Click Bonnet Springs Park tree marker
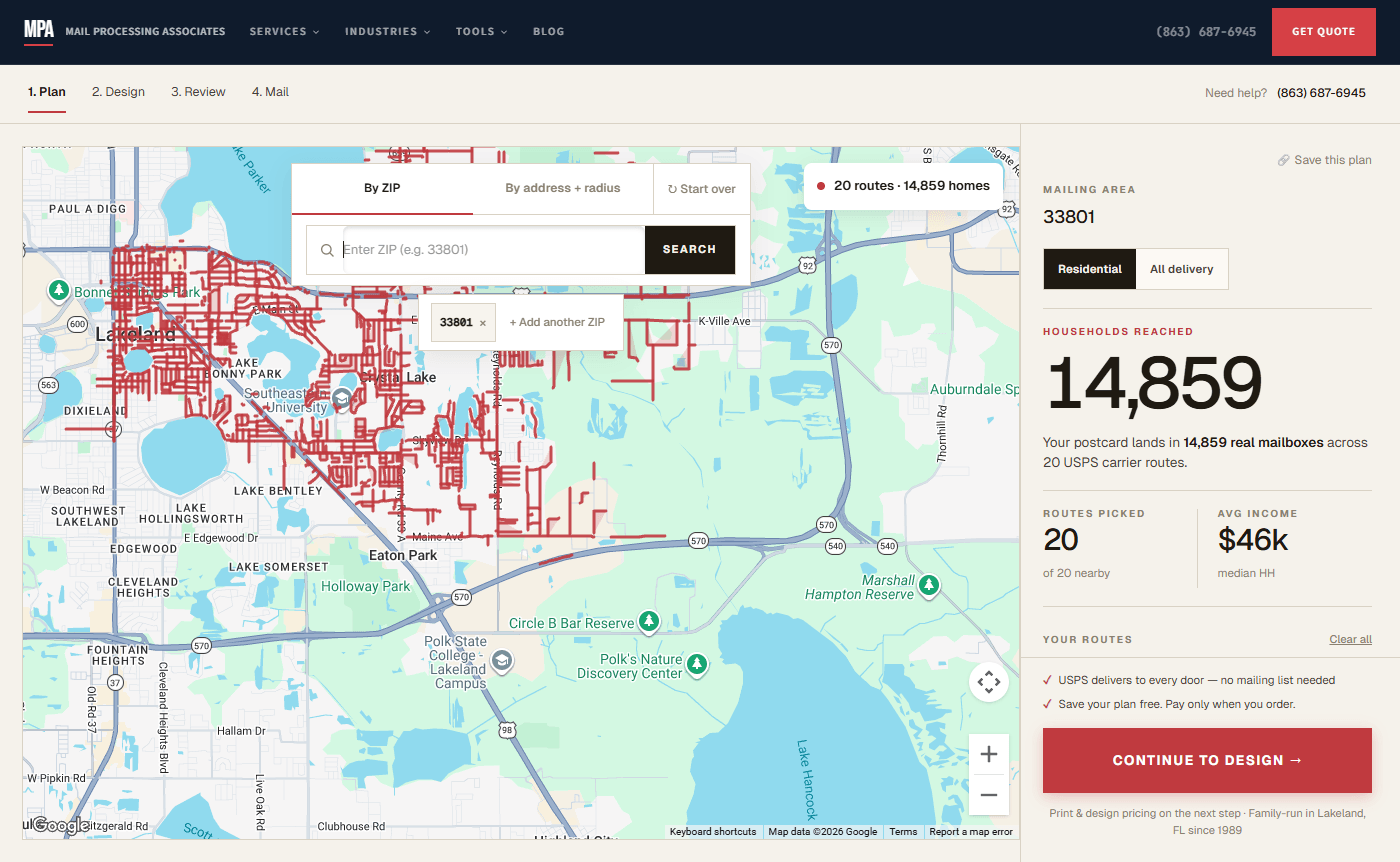The image size is (1400, 862). pos(59,291)
